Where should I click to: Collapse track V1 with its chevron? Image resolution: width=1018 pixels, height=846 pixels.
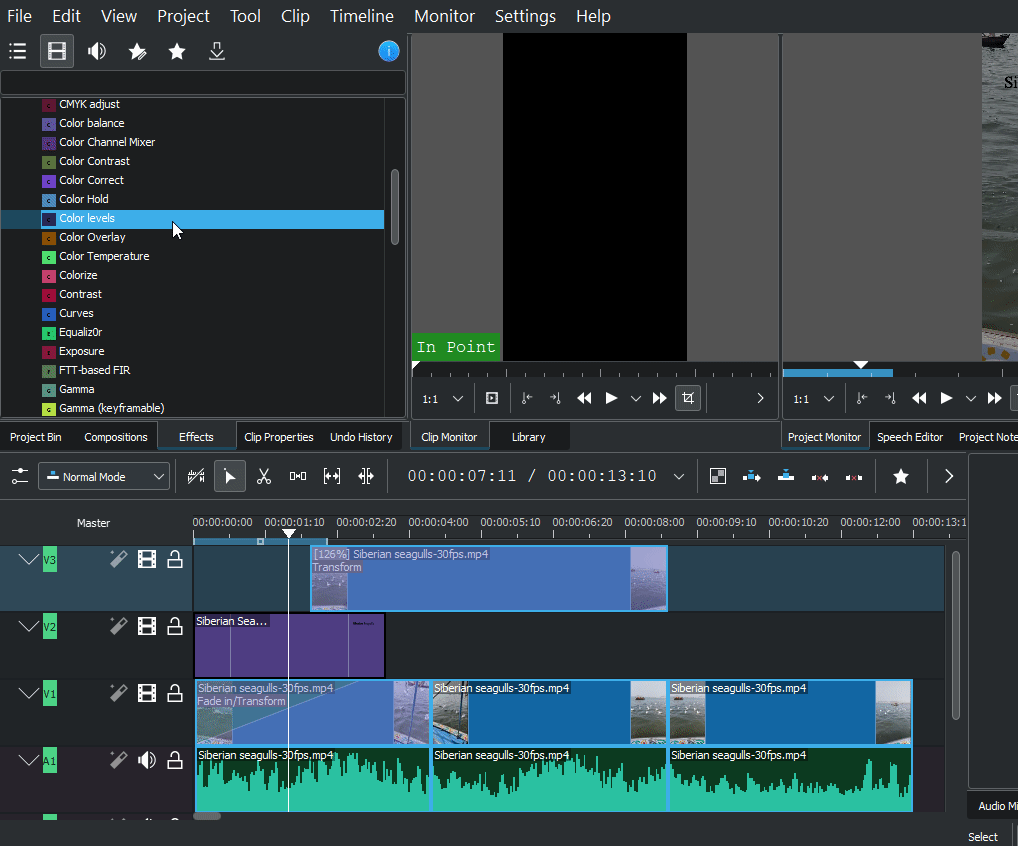29,693
